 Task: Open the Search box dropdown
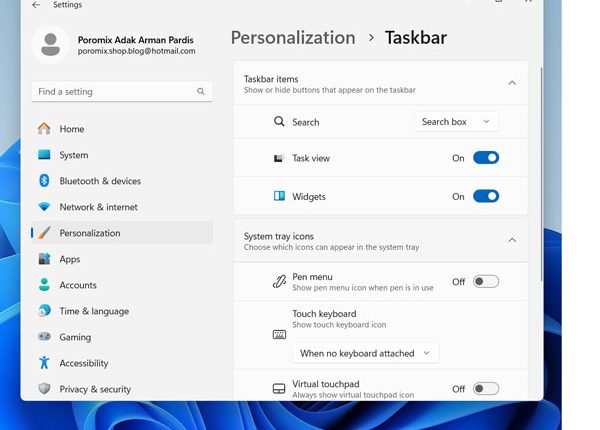(x=456, y=122)
